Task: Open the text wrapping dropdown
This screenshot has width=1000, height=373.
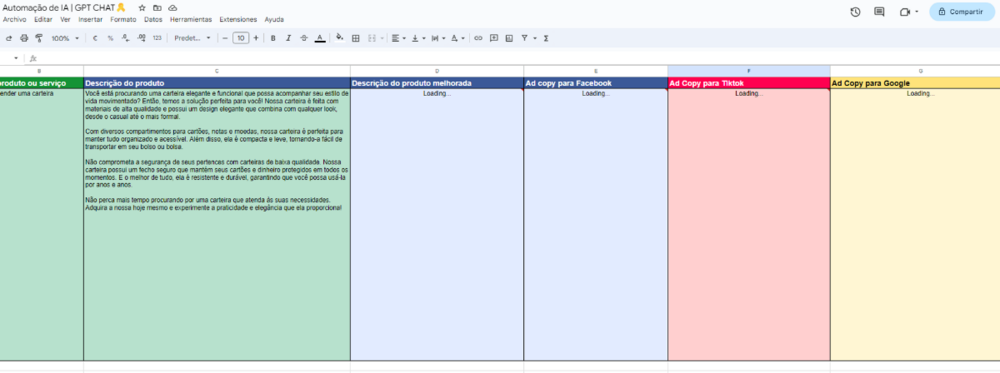Action: click(438, 38)
